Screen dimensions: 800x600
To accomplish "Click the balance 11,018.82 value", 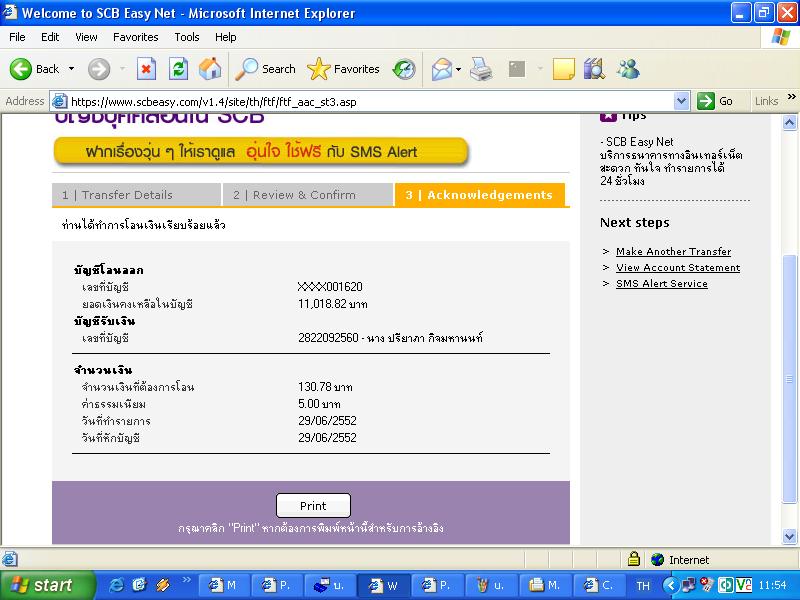I will click(322, 304).
